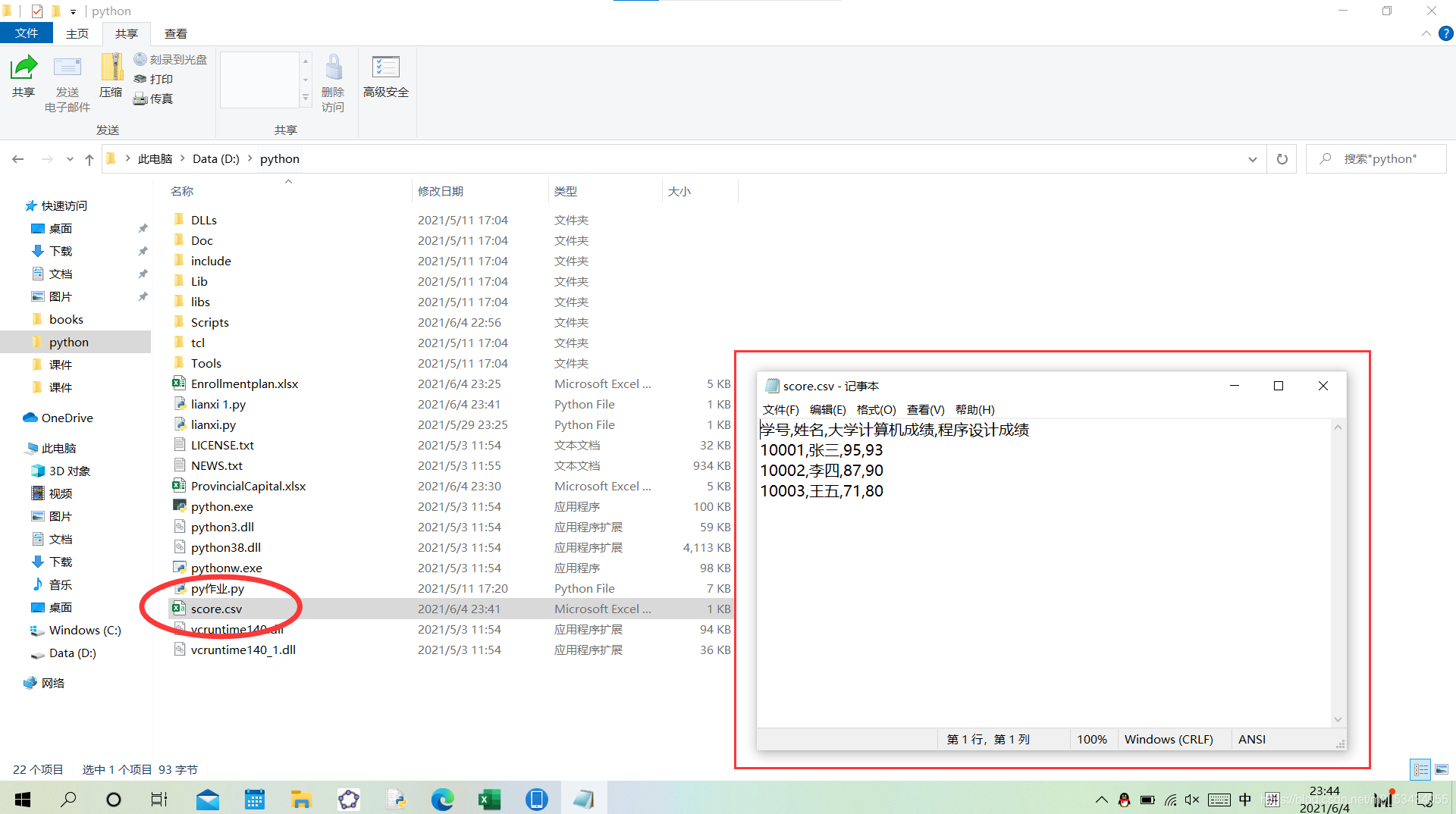Image resolution: width=1456 pixels, height=814 pixels.
Task: Switch to large icons view layout
Action: [x=1442, y=769]
